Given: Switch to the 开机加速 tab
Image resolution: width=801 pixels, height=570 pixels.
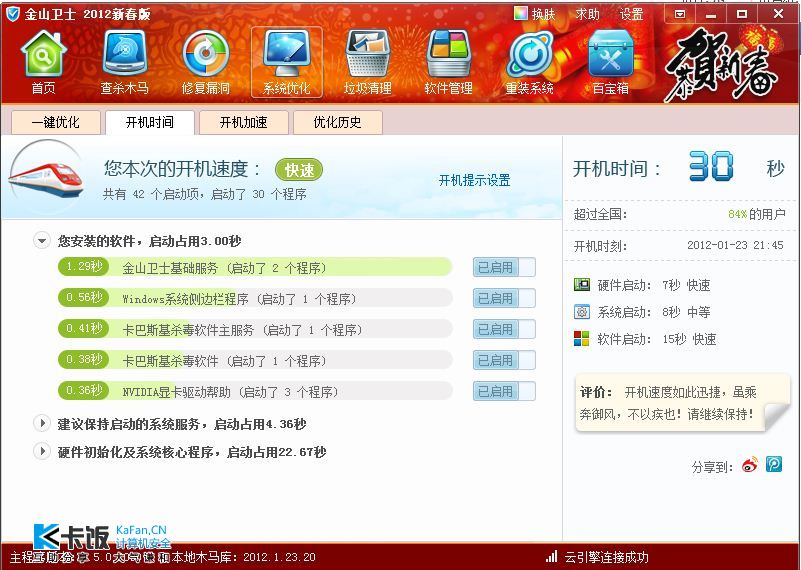Looking at the screenshot, I should 244,123.
